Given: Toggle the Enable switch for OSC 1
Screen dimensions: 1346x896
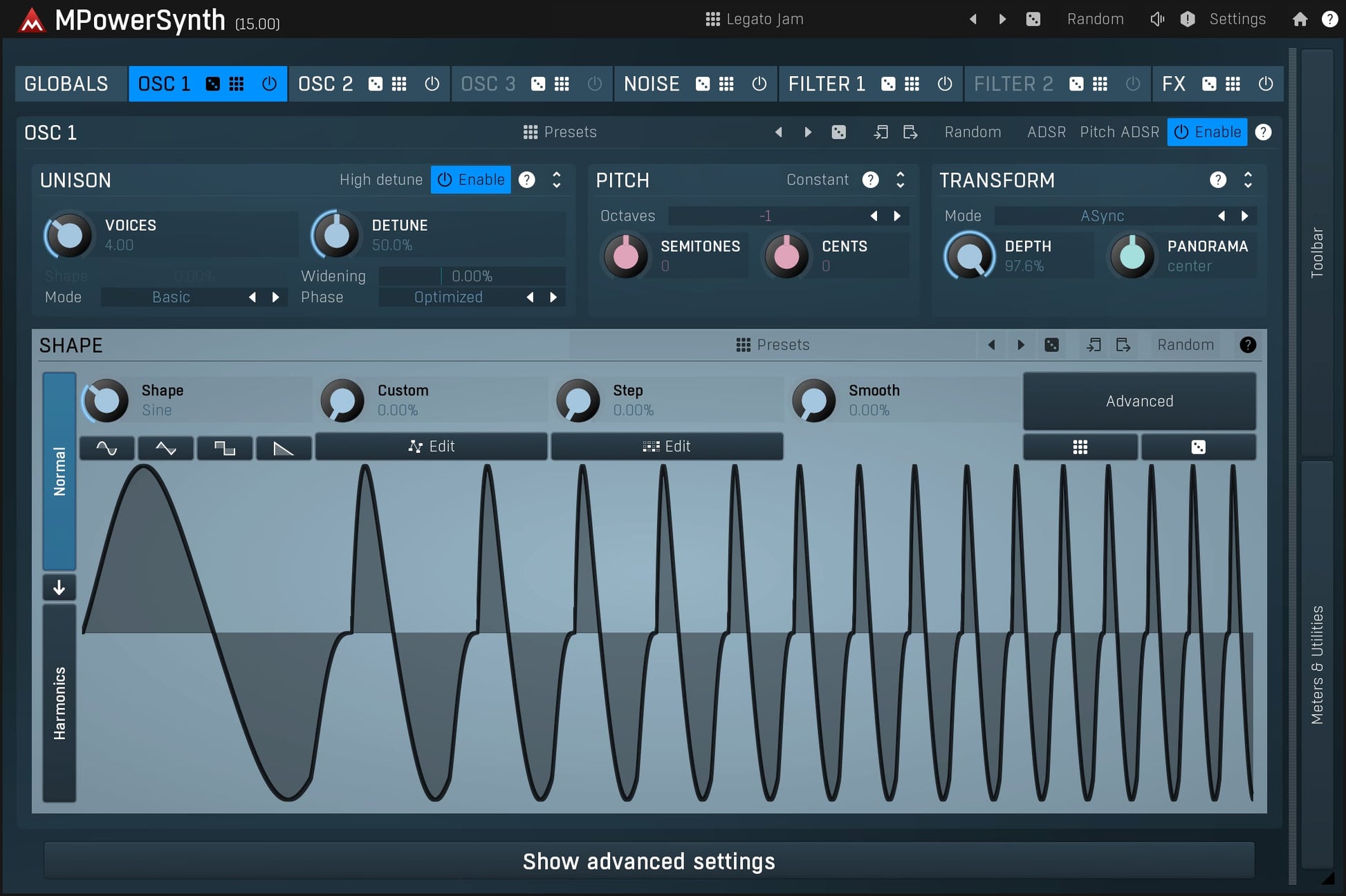Looking at the screenshot, I should tap(1207, 131).
